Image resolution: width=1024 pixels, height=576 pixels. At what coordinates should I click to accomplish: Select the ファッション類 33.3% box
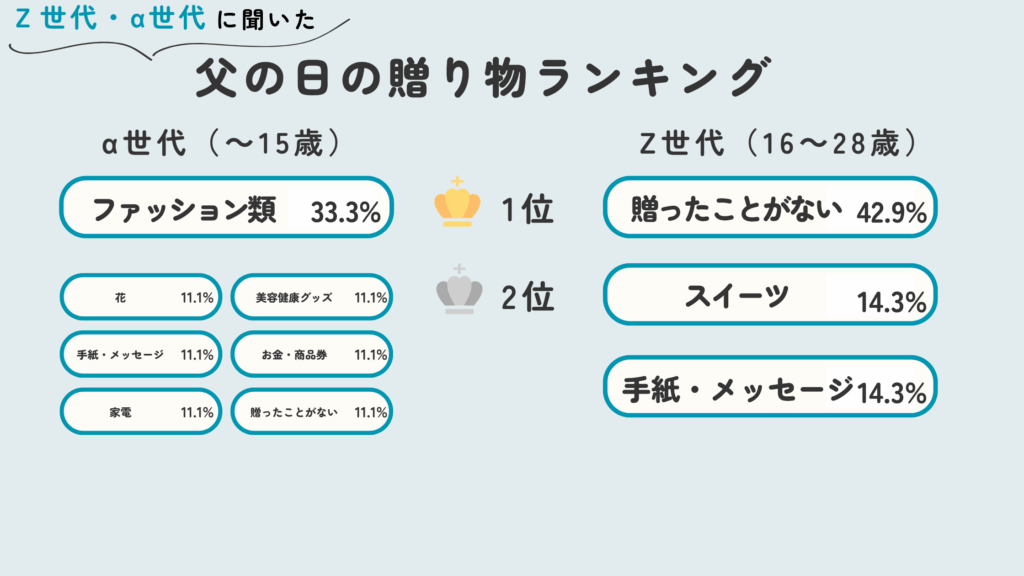[x=227, y=207]
